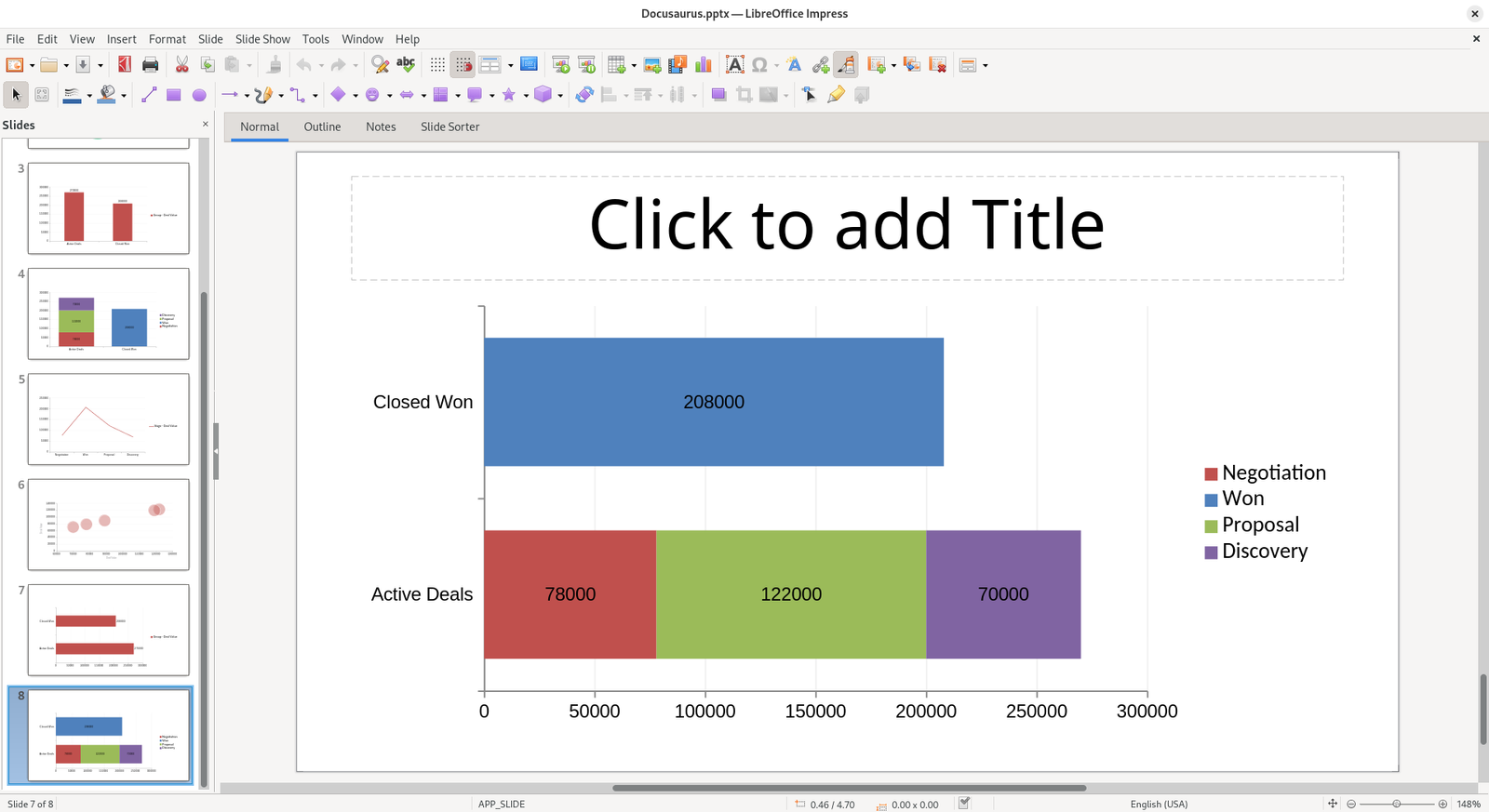
Task: Open the Lines and Arrows dropdown
Action: 247,95
